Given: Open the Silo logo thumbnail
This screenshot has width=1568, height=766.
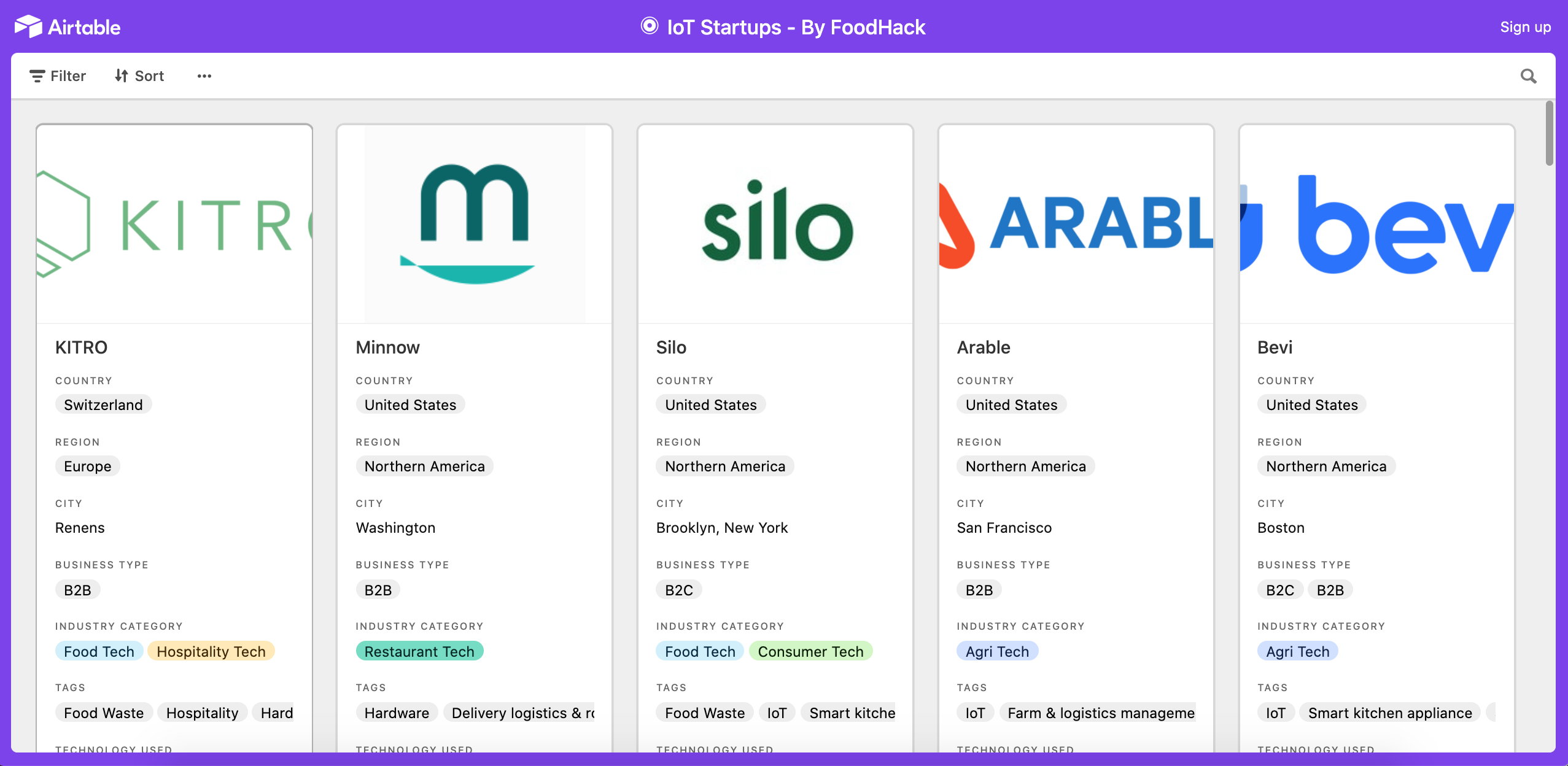Looking at the screenshot, I should click(x=775, y=224).
